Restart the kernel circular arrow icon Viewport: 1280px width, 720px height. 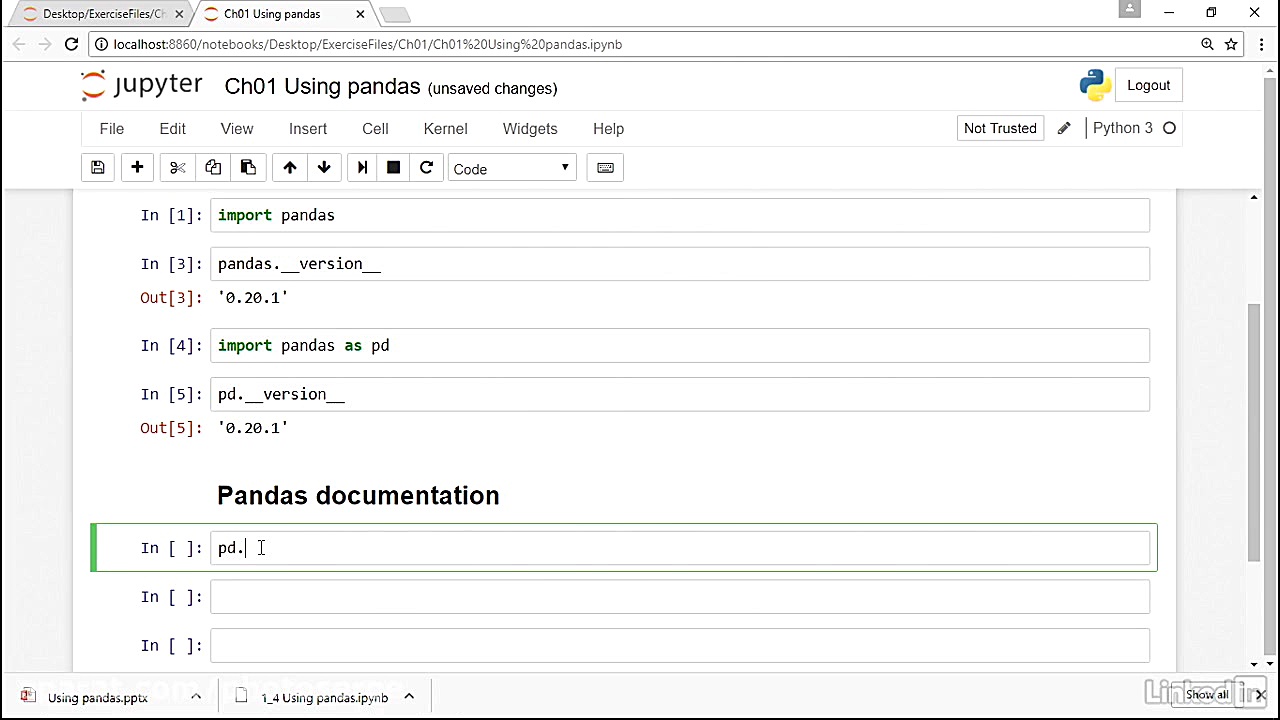[x=426, y=168]
